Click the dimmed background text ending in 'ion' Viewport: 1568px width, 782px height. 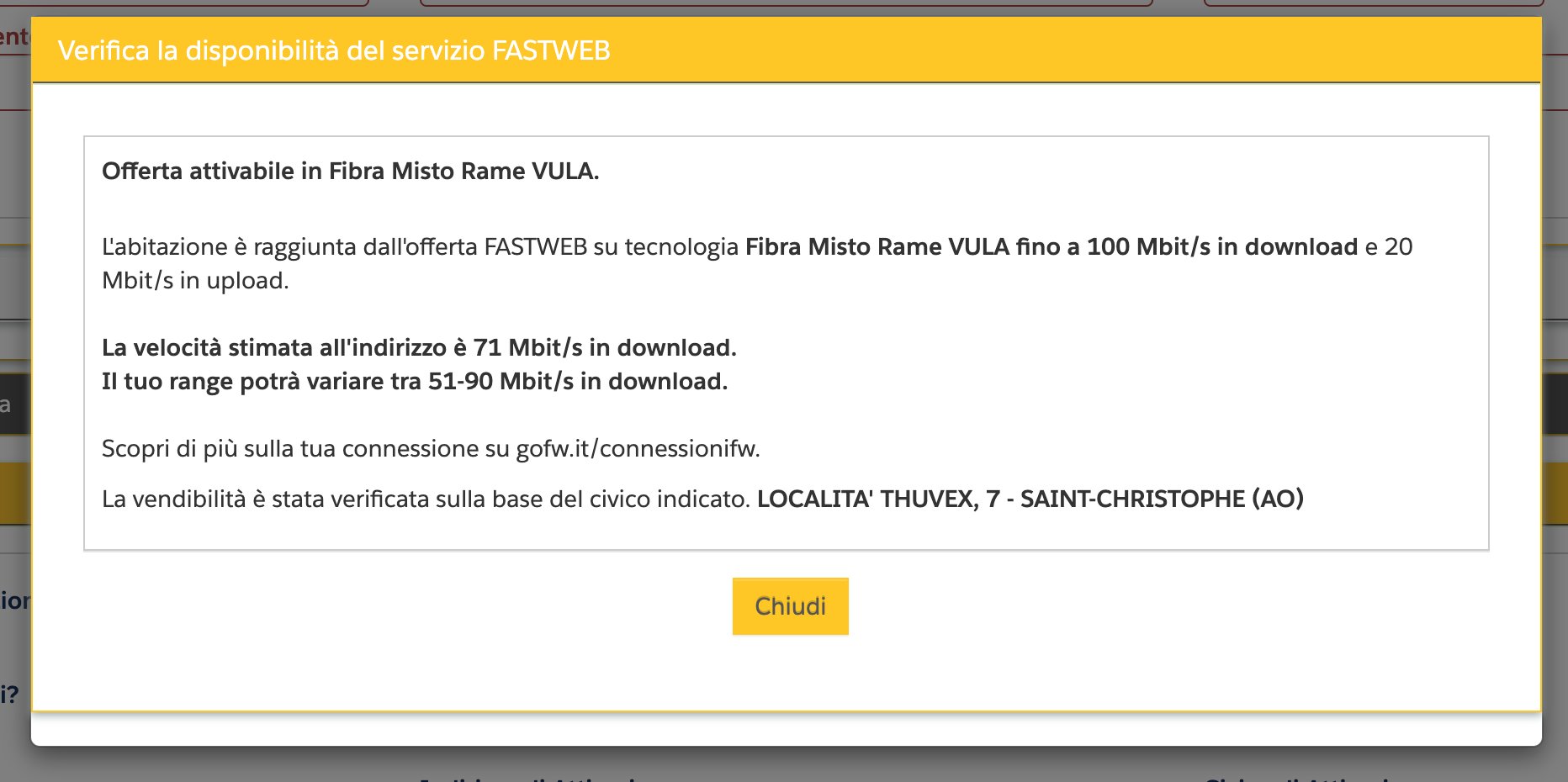[x=15, y=601]
